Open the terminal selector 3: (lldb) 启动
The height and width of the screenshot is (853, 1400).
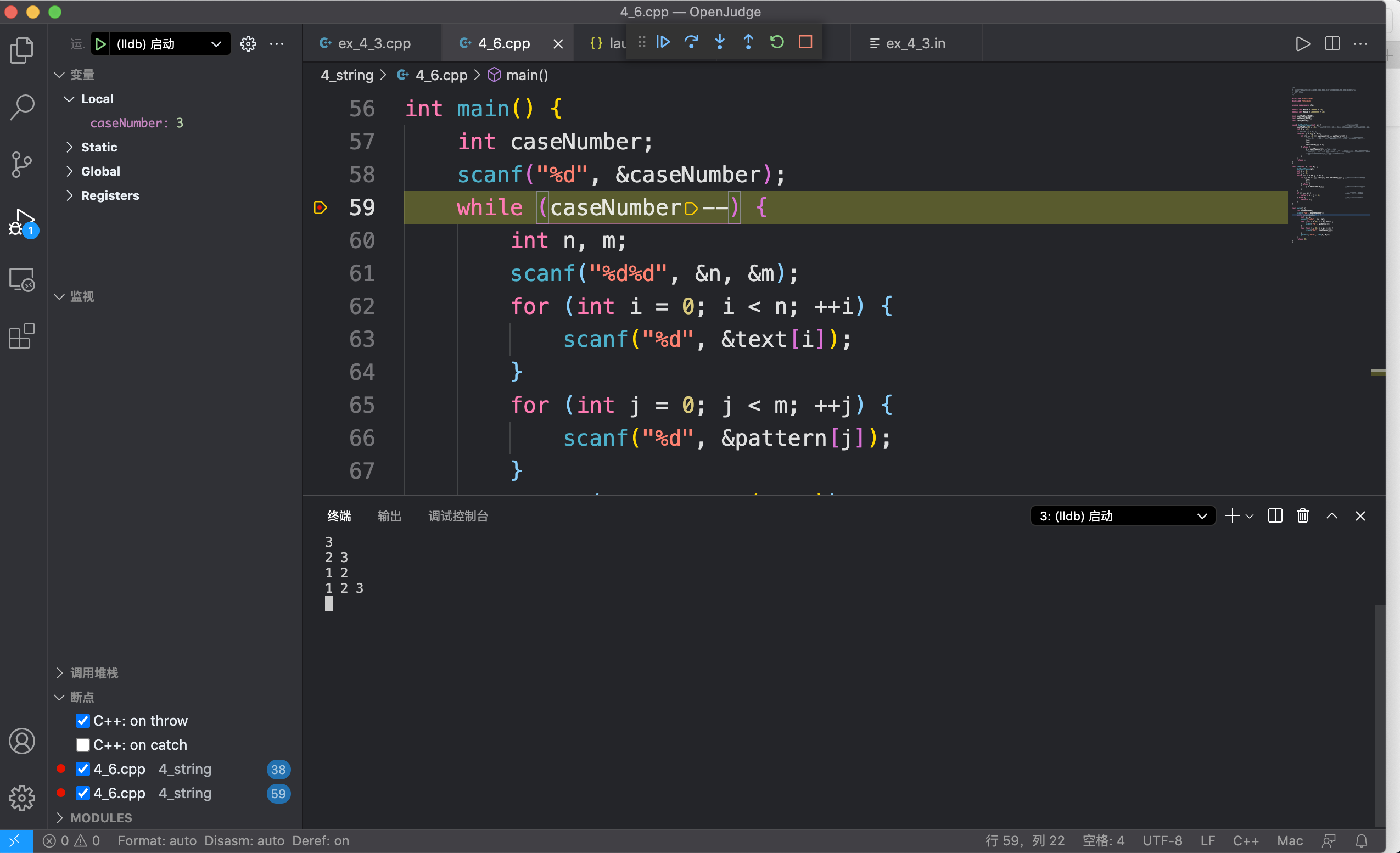coord(1123,515)
